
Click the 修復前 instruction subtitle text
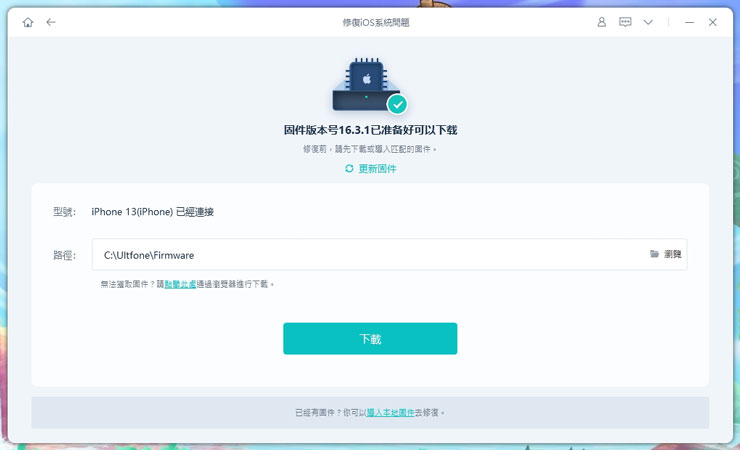(370, 149)
